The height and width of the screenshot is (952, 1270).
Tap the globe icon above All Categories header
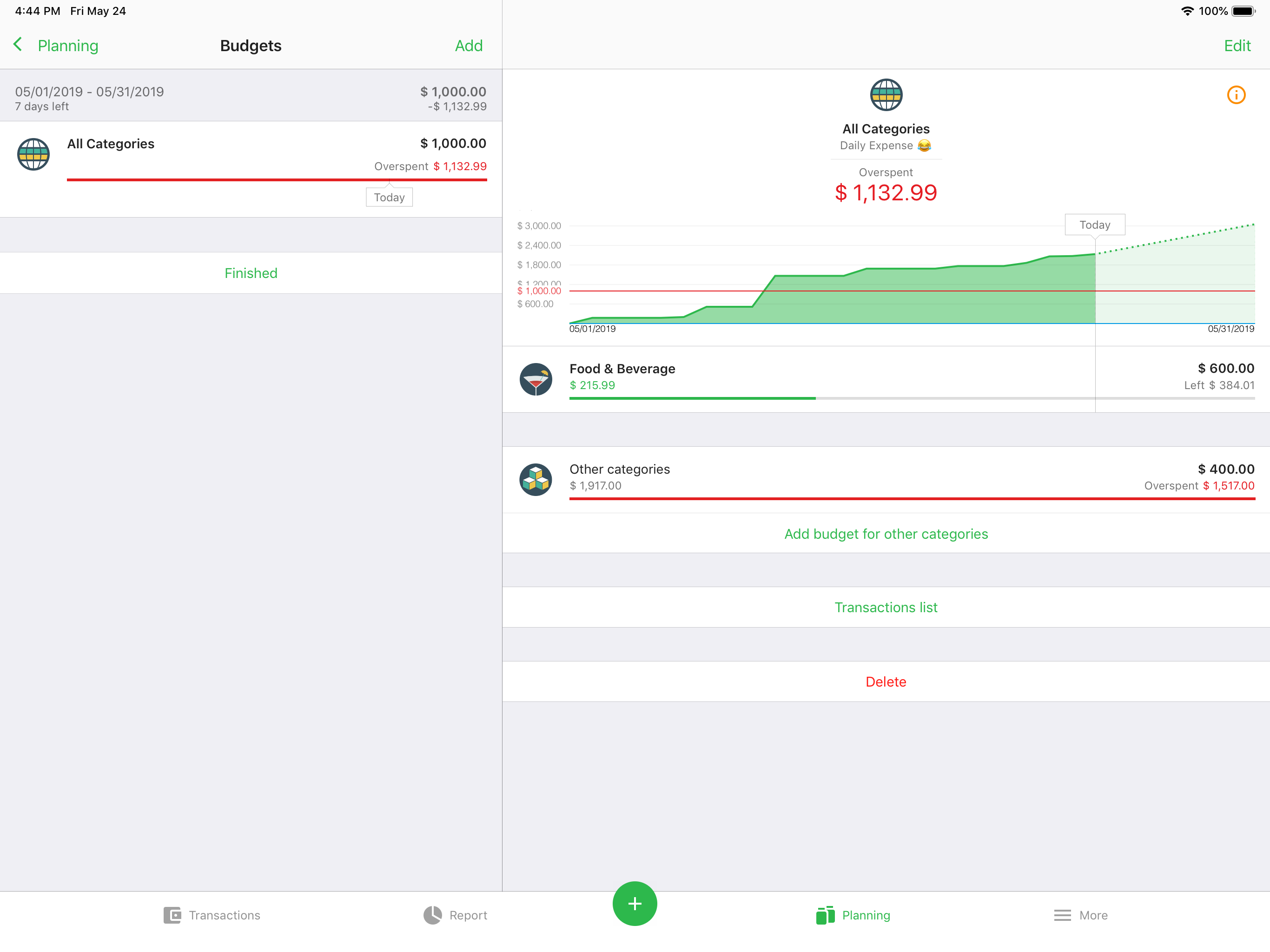pyautogui.click(x=886, y=95)
